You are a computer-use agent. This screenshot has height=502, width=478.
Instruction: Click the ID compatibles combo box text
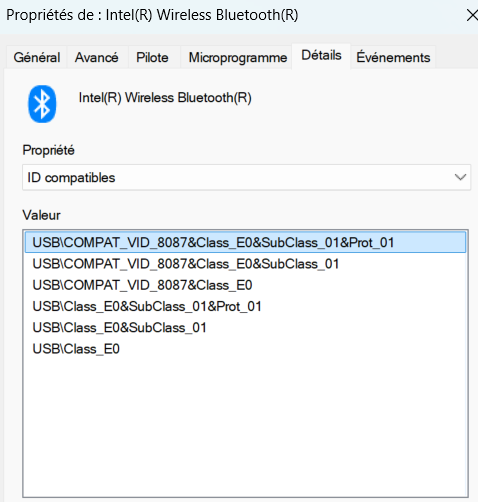71,178
